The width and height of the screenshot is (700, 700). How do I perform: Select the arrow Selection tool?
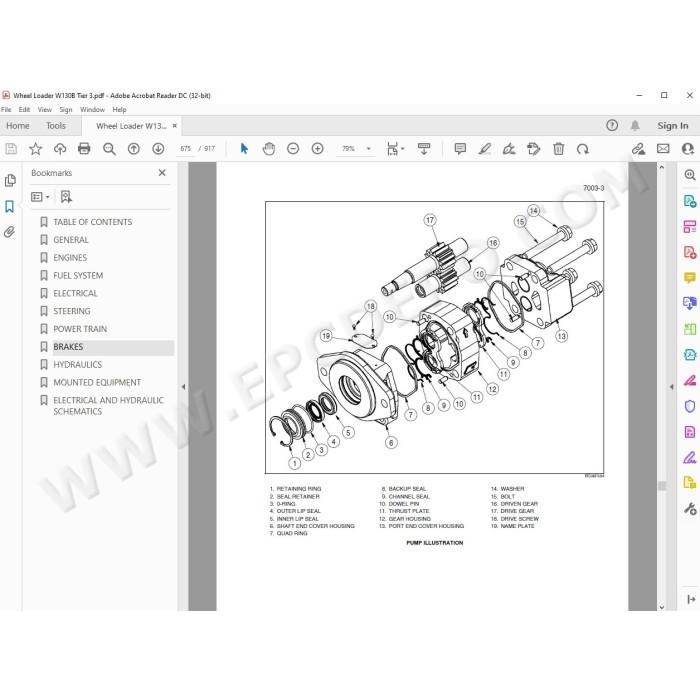click(x=244, y=149)
